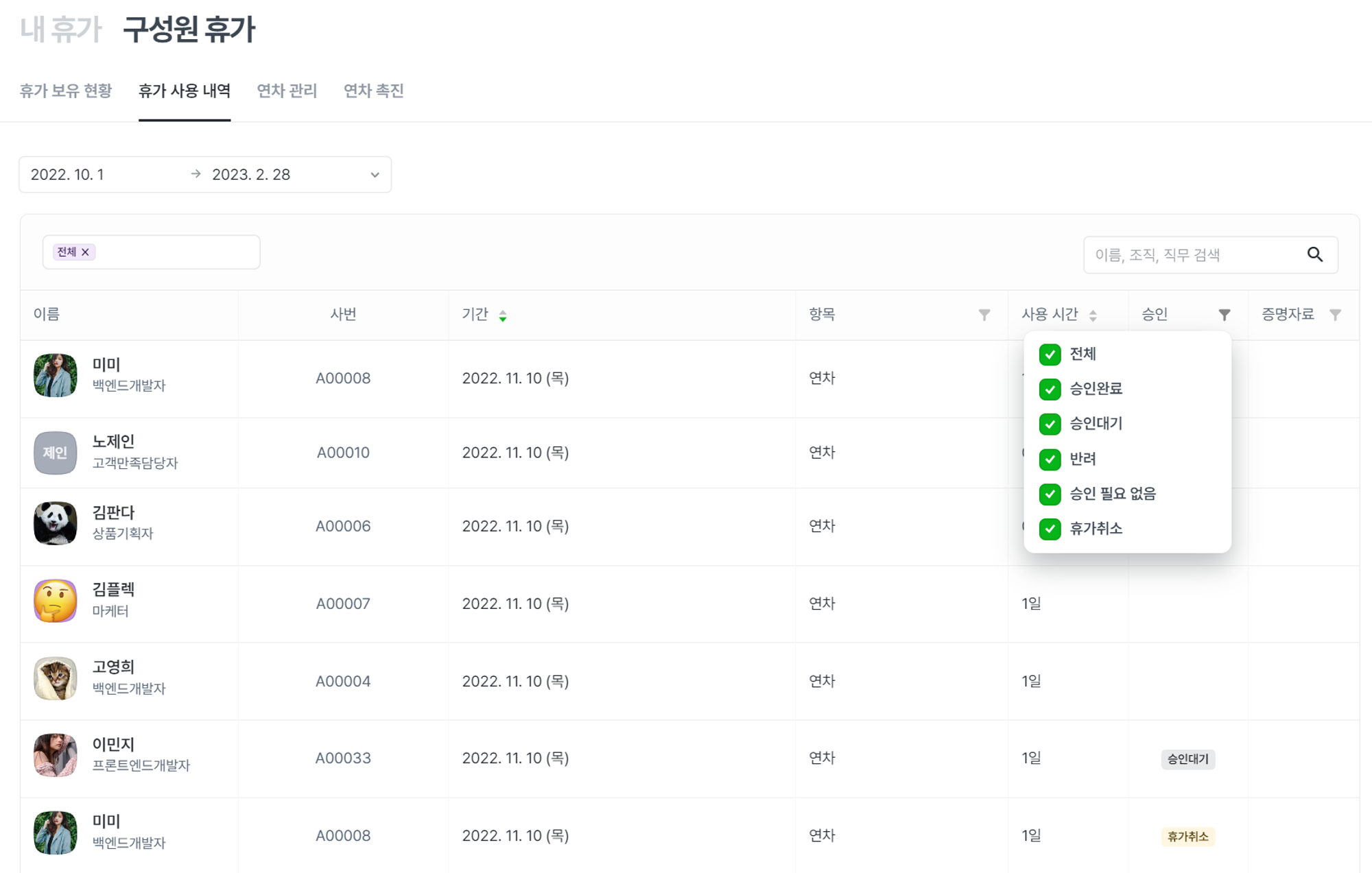Toggle the 반려 checkbox option
This screenshot has width=1372, height=873.
click(x=1050, y=459)
